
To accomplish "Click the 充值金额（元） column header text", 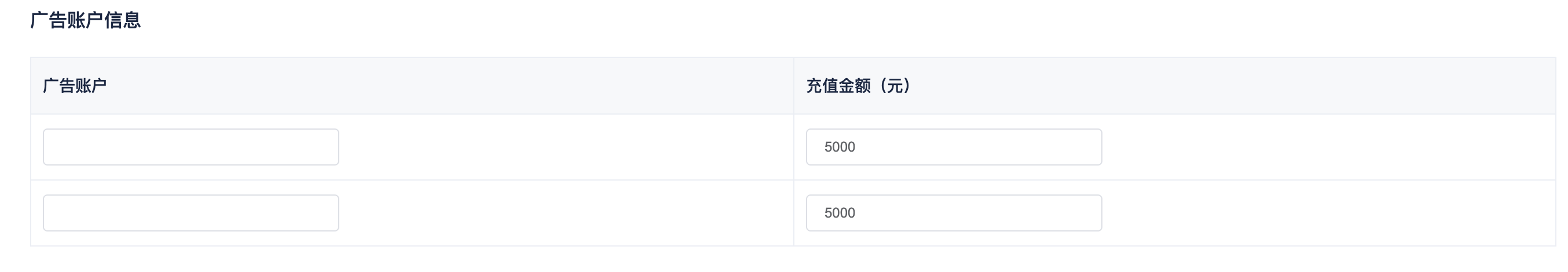I will tap(858, 86).
